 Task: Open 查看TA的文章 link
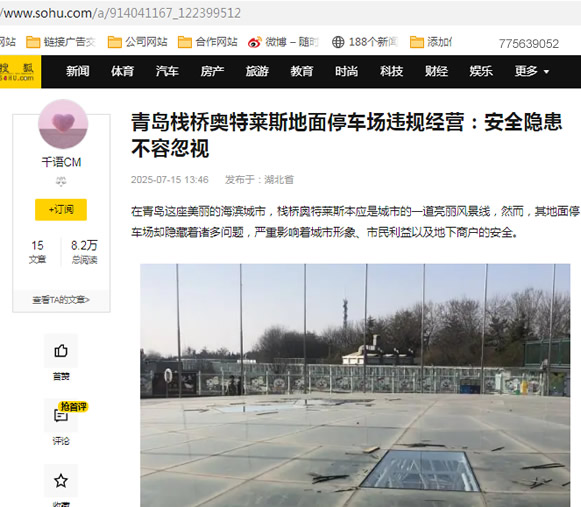tap(61, 300)
